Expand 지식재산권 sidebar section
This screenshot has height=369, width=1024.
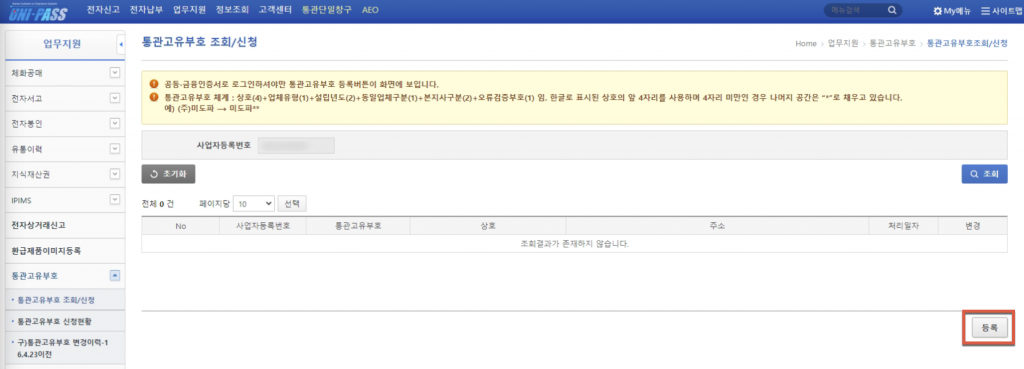115,174
